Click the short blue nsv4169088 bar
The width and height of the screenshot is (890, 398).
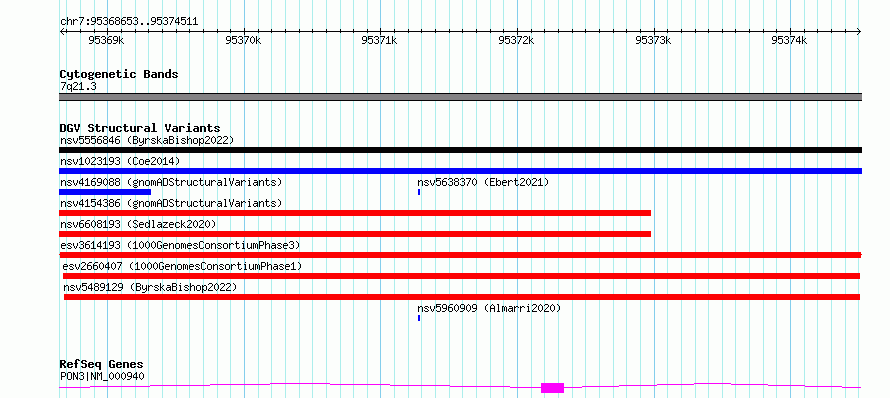coord(105,192)
